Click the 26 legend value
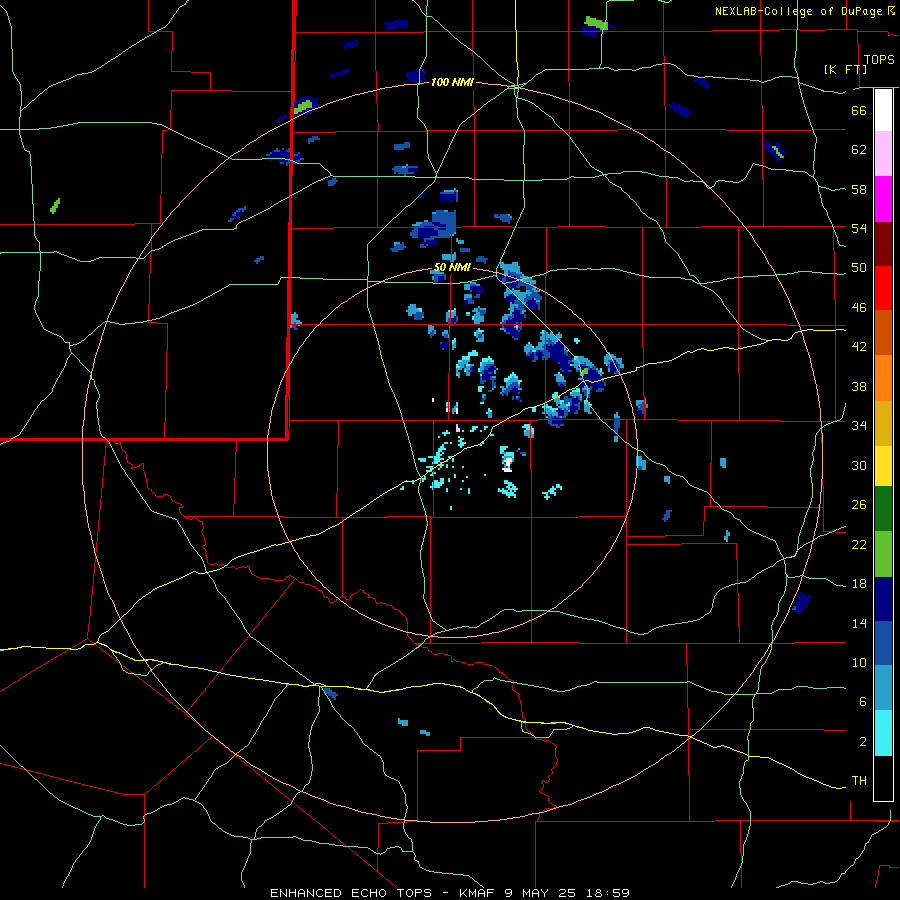 tap(859, 505)
